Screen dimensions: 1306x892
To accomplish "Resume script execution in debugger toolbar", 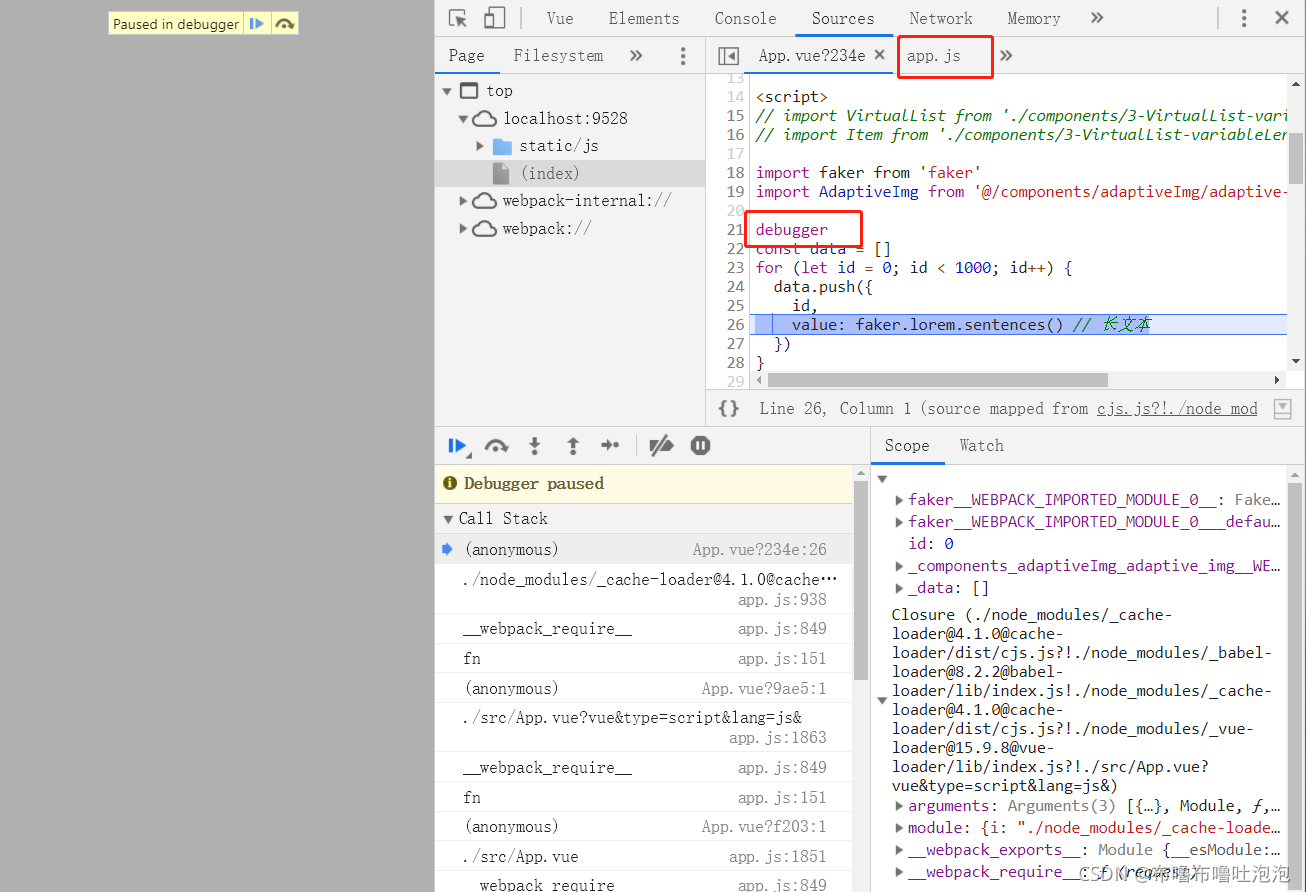I will (458, 446).
